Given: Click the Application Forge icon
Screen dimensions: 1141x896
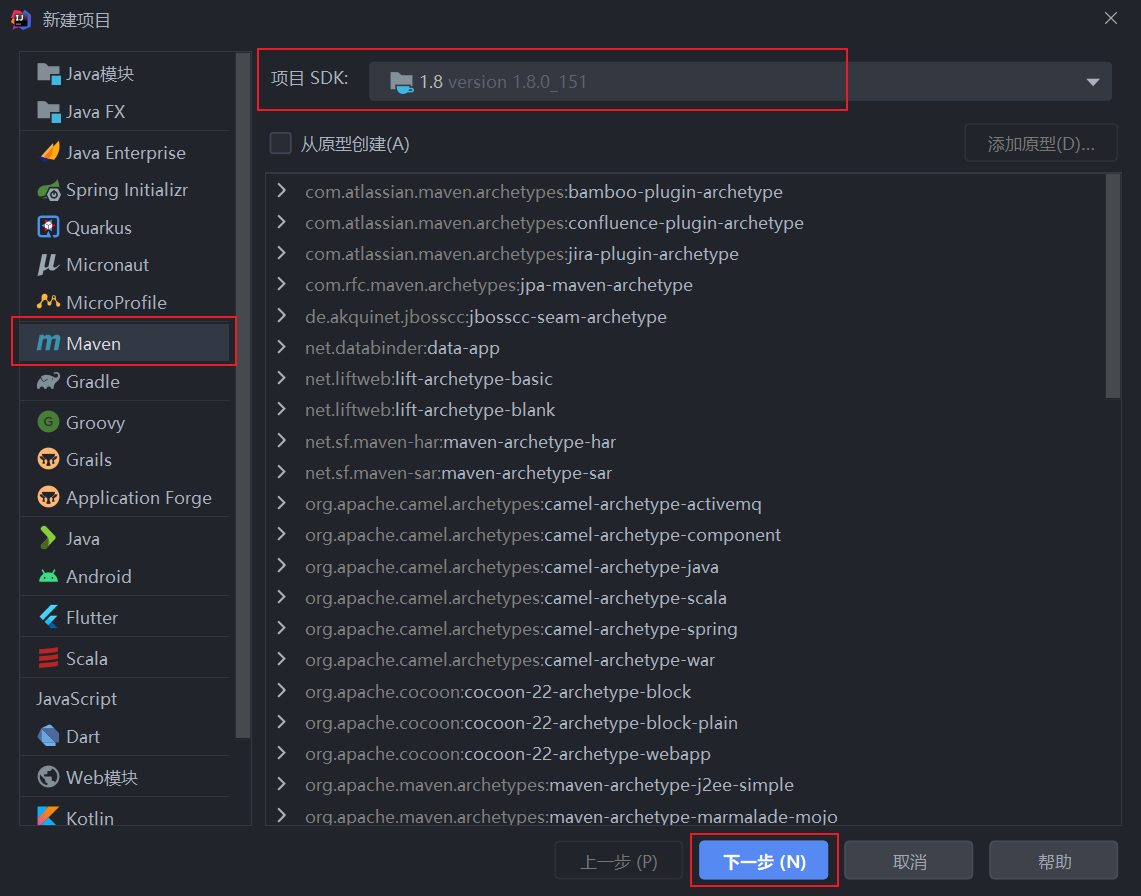Looking at the screenshot, I should coord(49,497).
